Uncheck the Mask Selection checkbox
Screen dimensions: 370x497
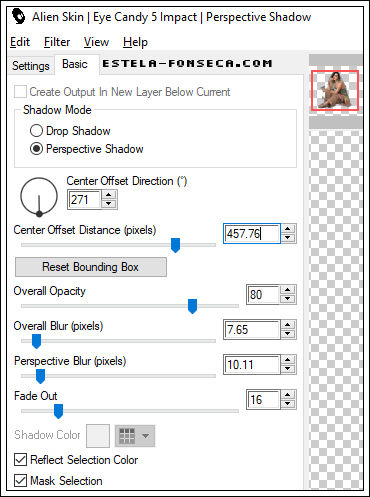[20, 481]
